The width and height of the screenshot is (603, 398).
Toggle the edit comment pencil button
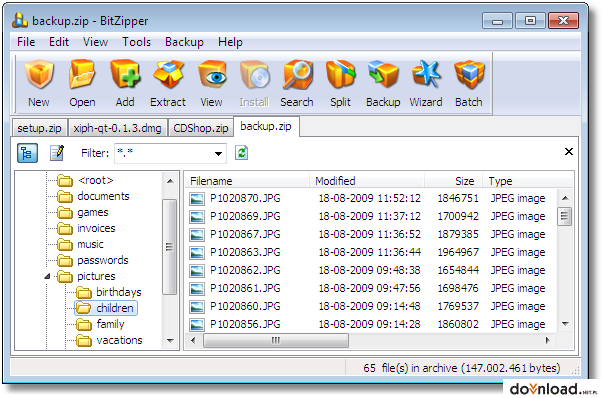[57, 153]
